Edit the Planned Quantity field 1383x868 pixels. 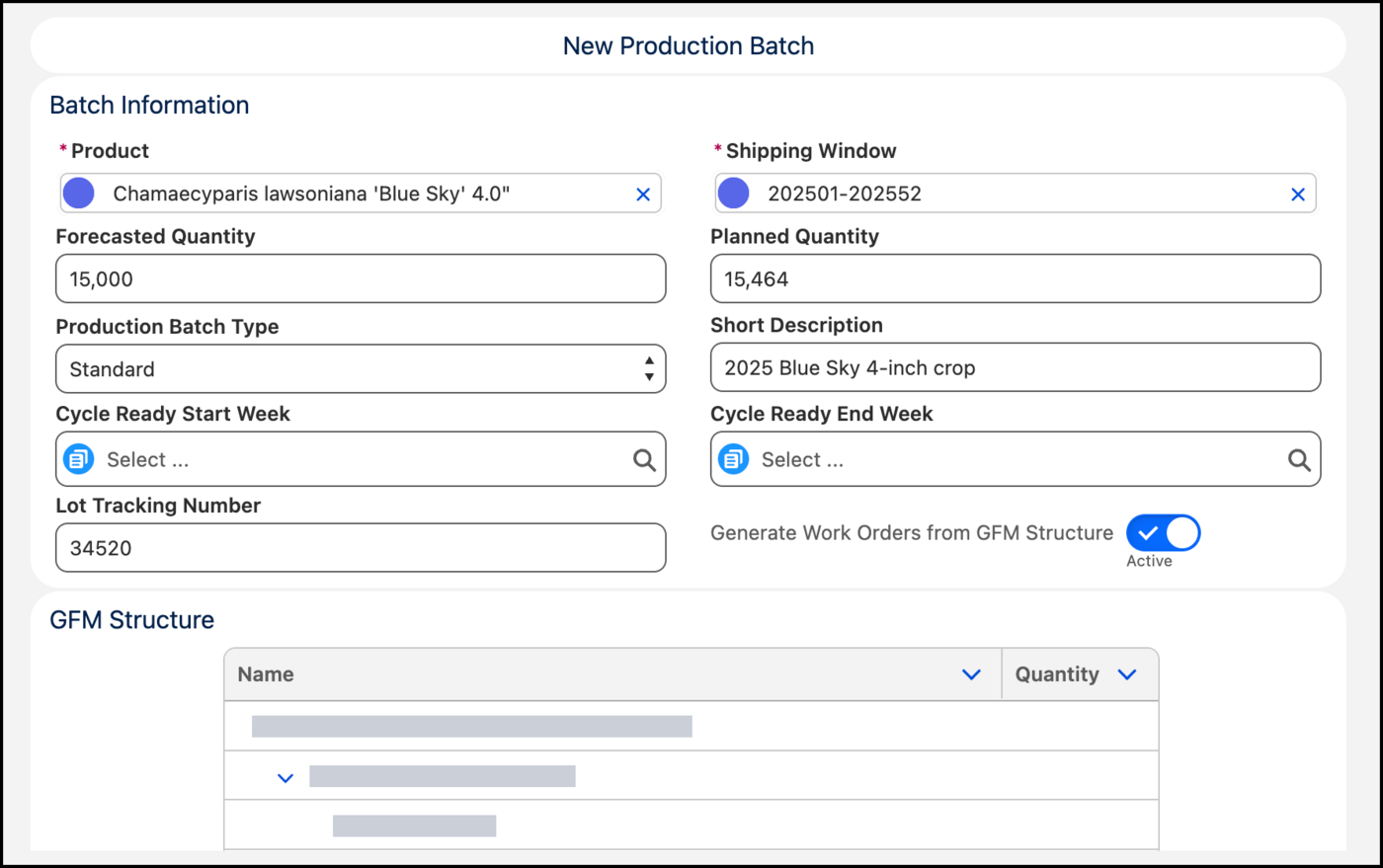click(1016, 278)
